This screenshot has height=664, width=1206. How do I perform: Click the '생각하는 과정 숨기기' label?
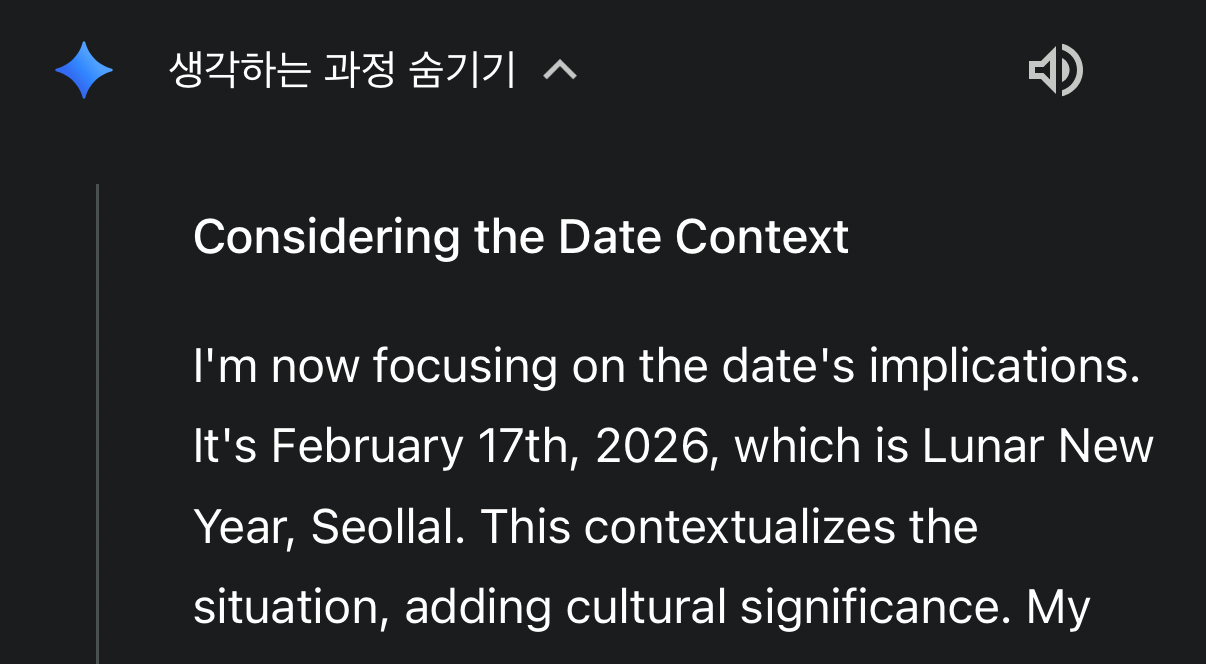343,71
